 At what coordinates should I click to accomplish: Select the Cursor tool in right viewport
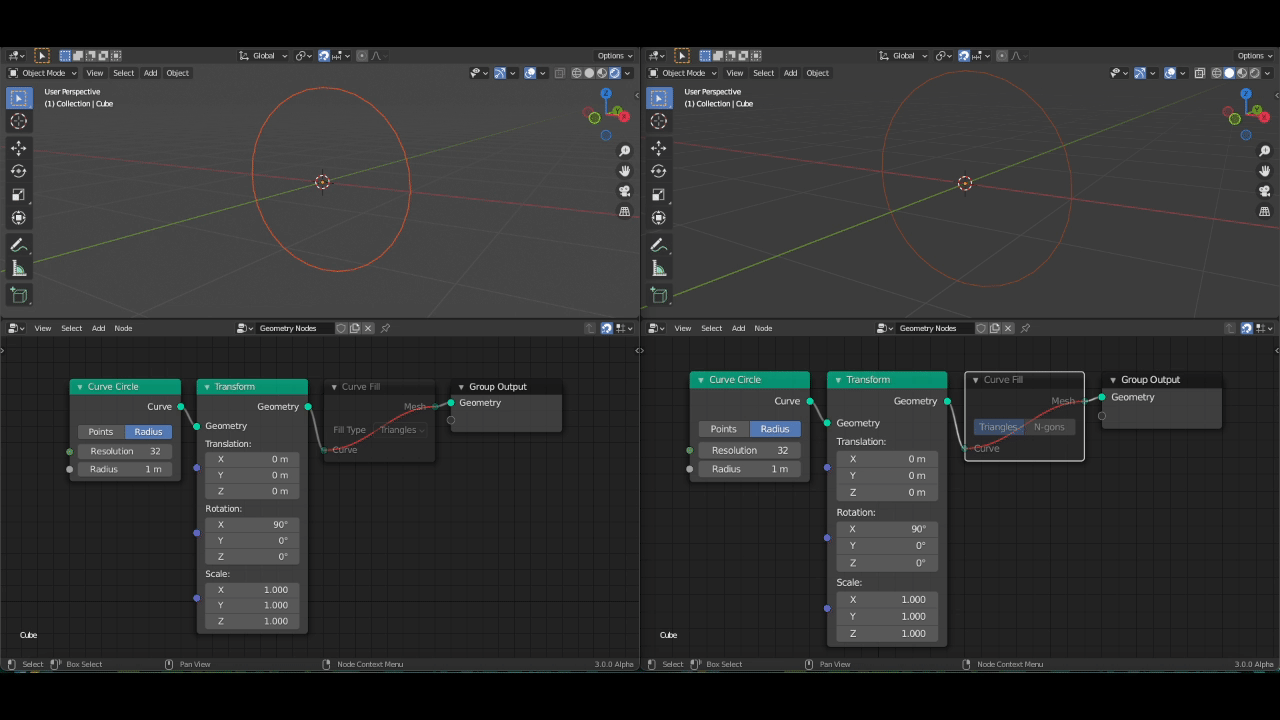point(658,121)
